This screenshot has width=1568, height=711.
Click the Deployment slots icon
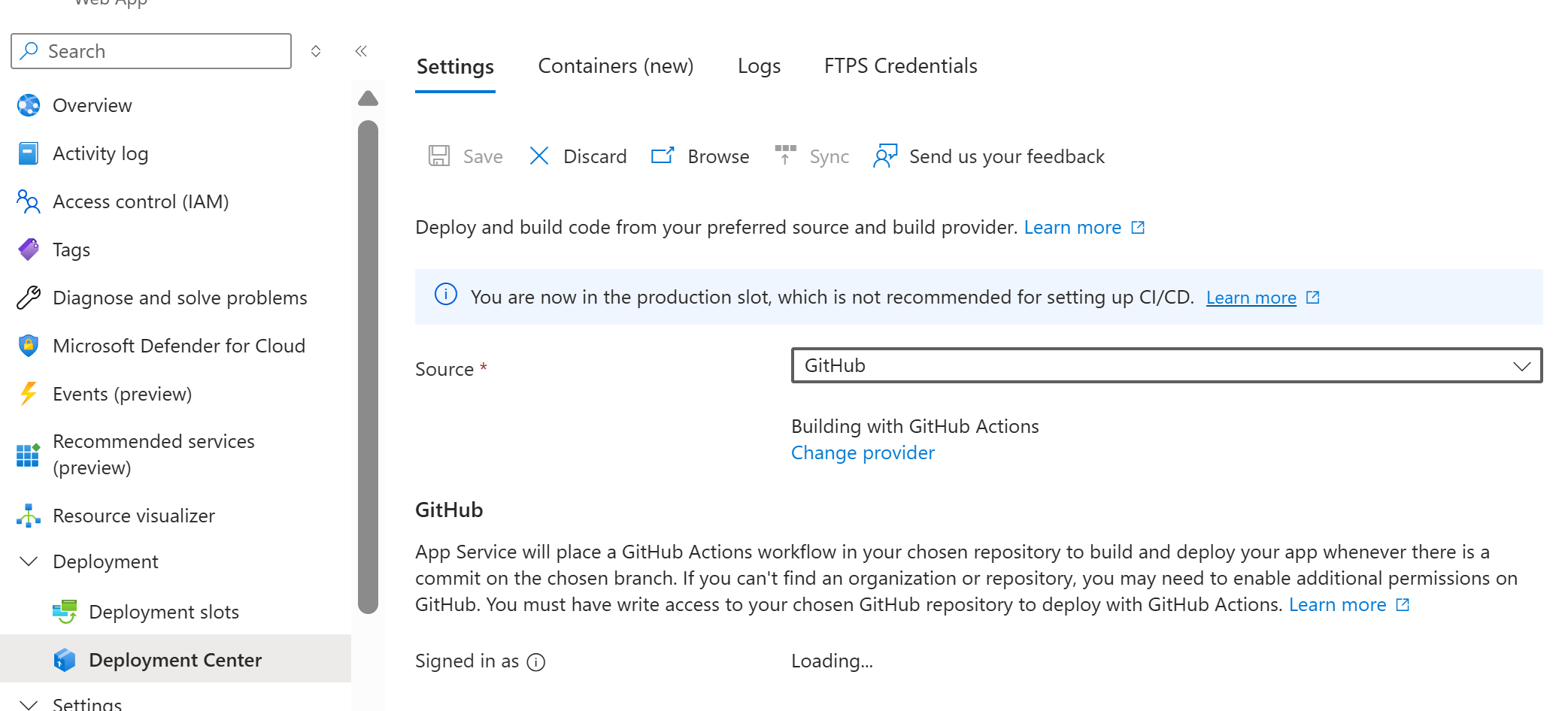pos(65,612)
